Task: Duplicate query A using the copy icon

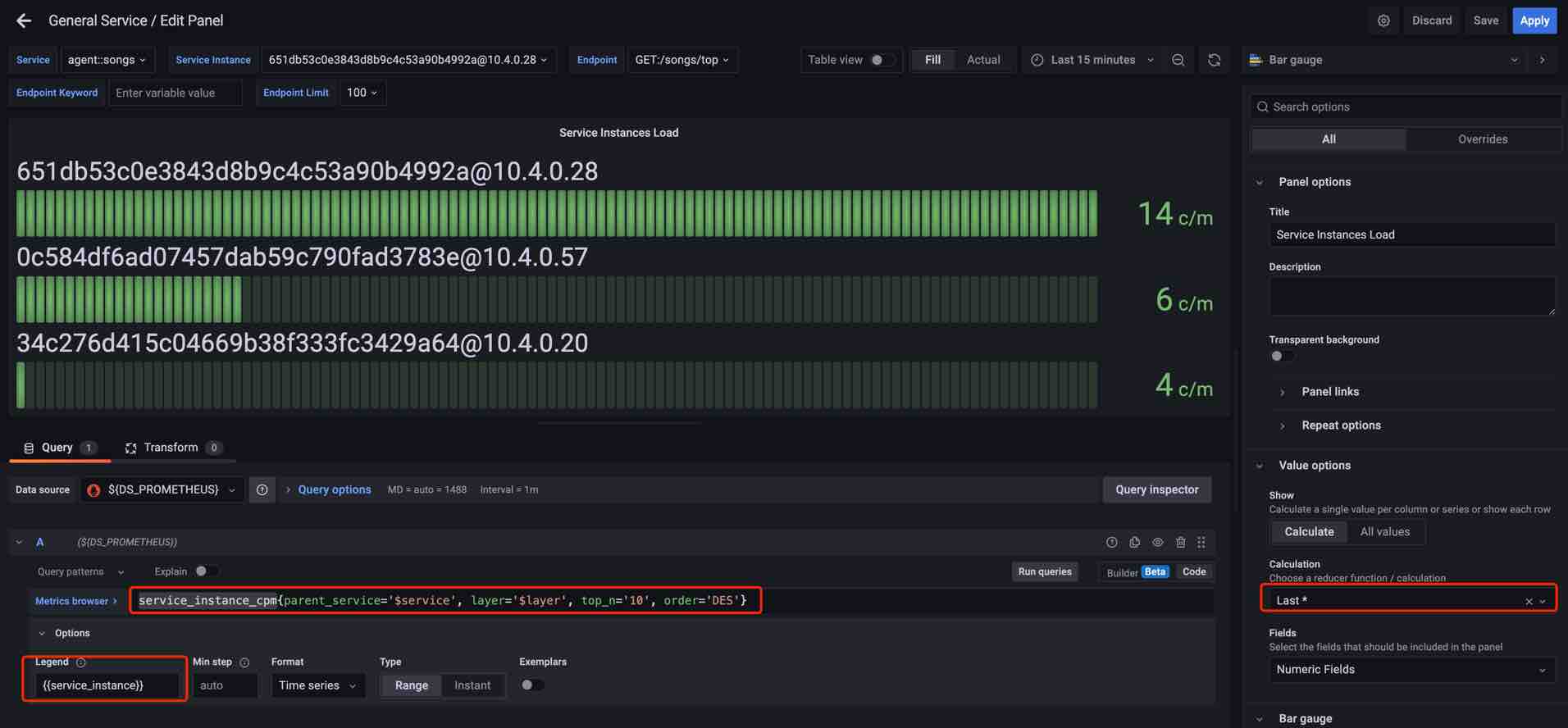Action: 1134,542
